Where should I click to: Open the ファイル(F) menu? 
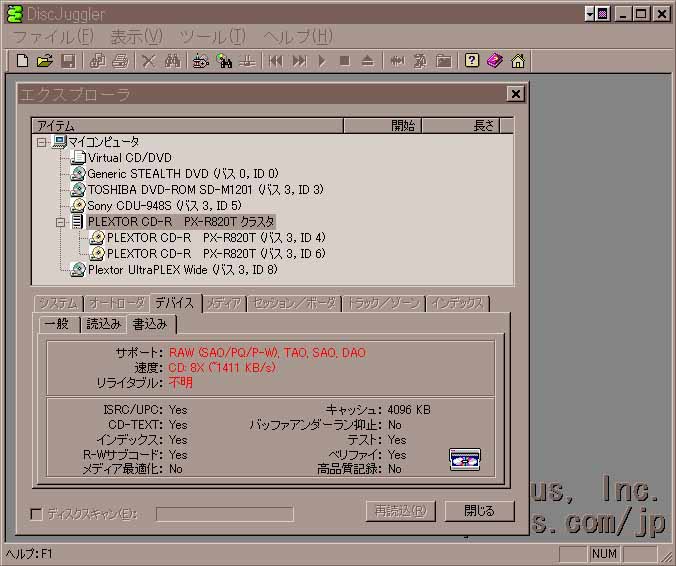coord(53,37)
